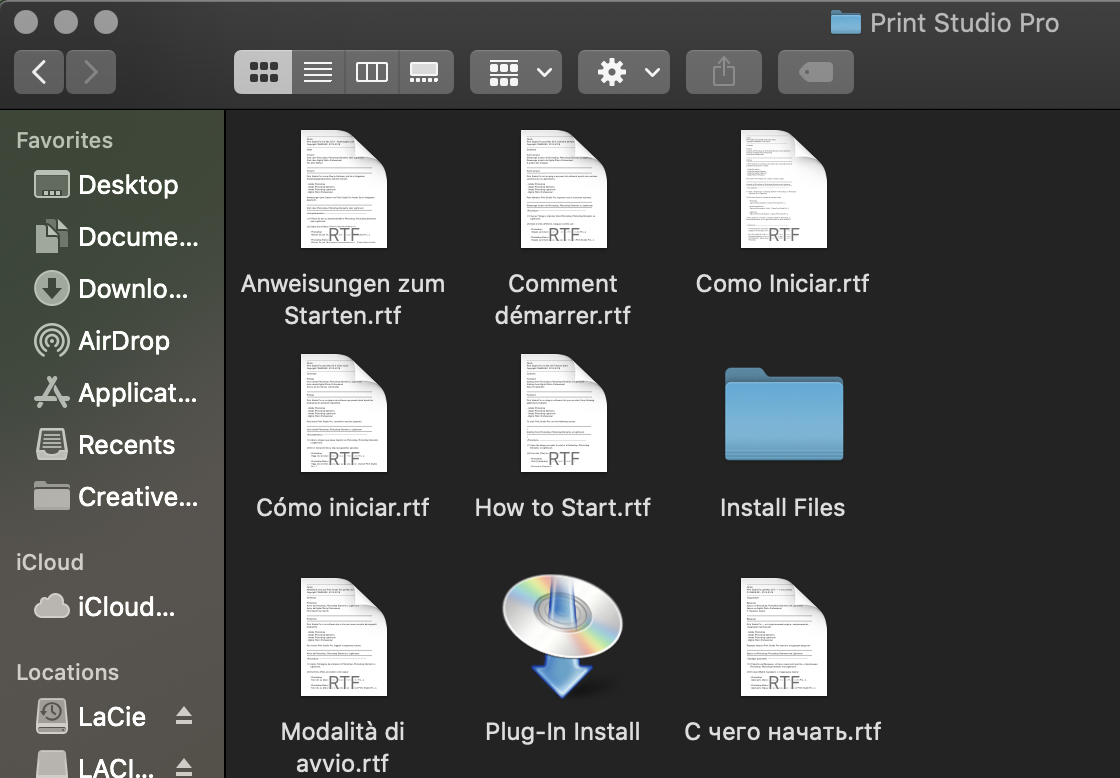Switch to icon view mode
Viewport: 1120px width, 778px height.
263,71
